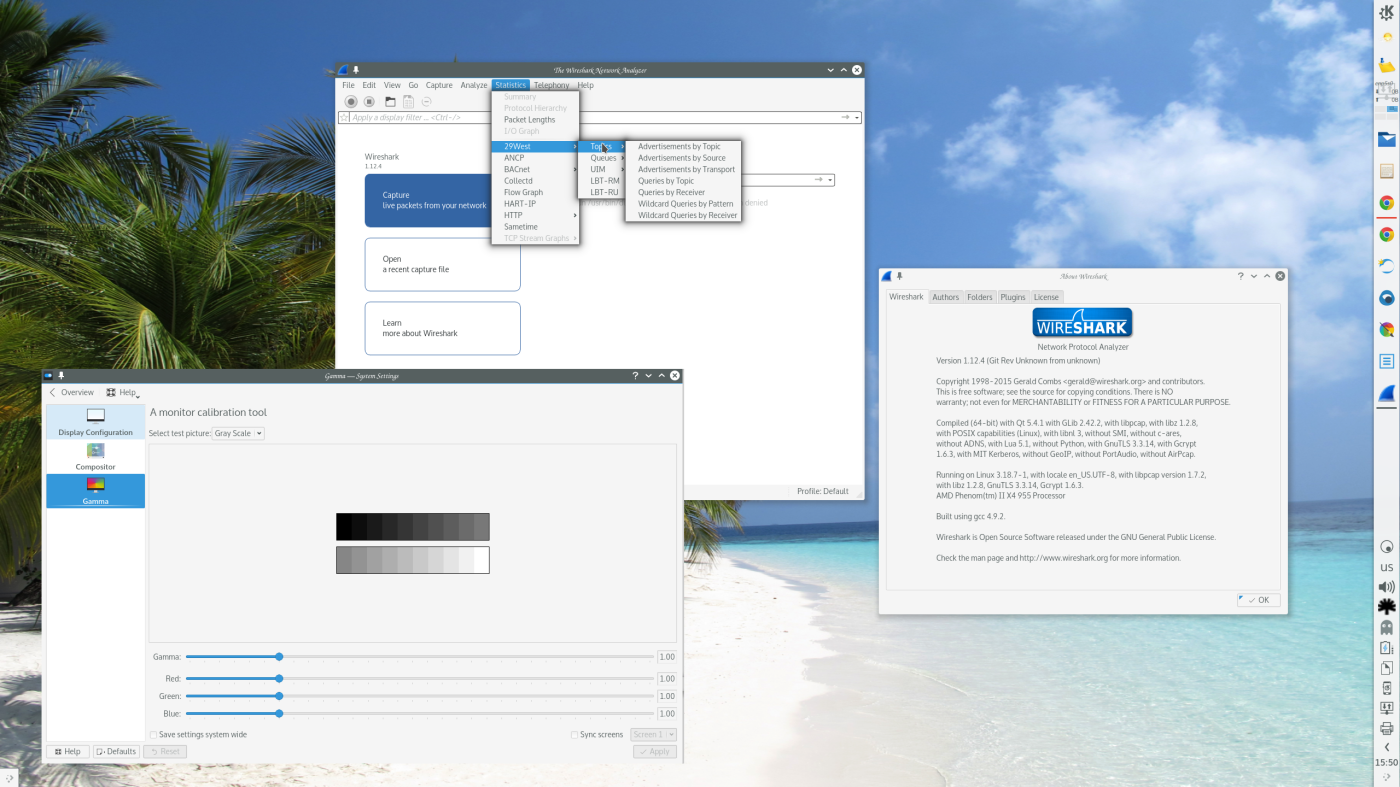Viewport: 1400px width, 787px height.
Task: Expand the HTTP submenu
Action: (x=535, y=215)
